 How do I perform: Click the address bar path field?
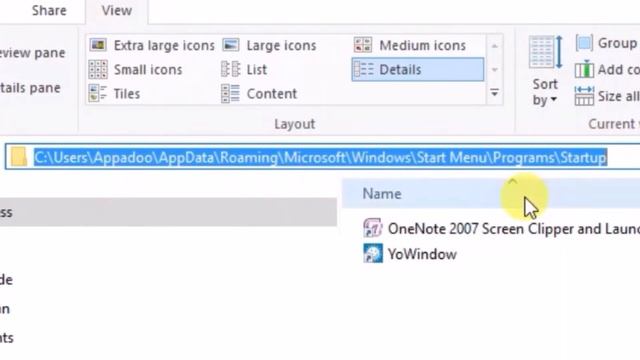322,157
